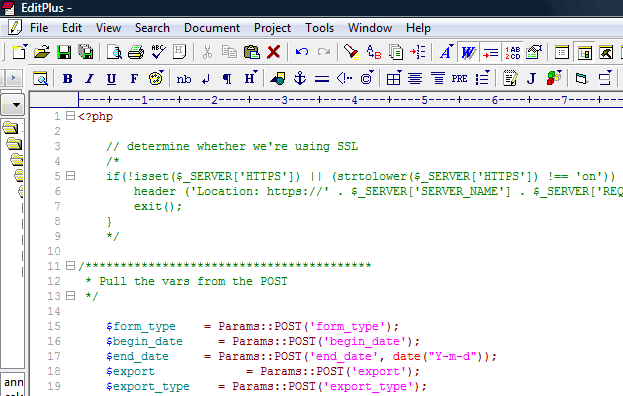Open the Color palette icon

click(x=156, y=79)
